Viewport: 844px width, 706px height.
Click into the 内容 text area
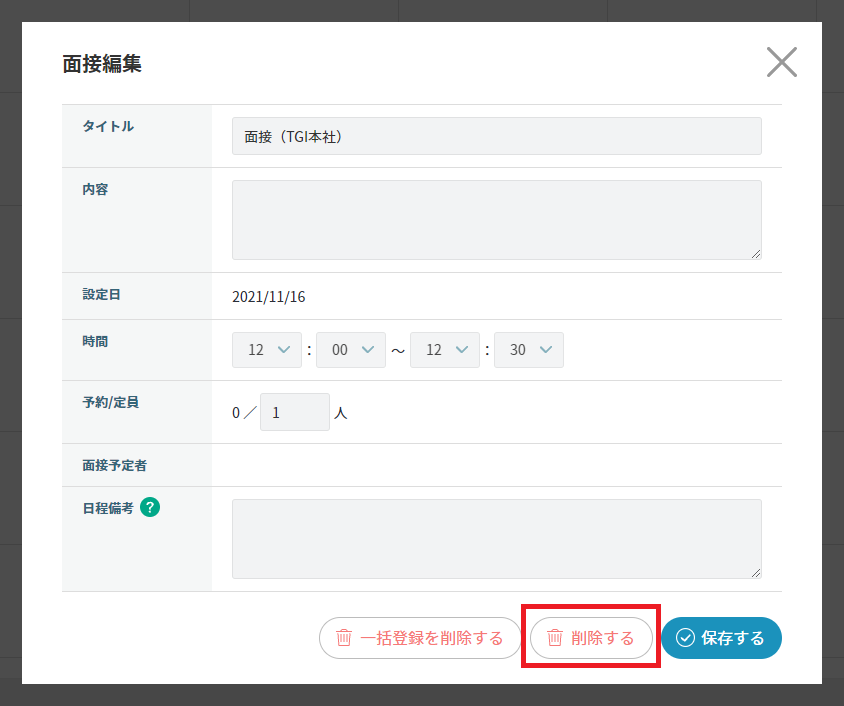click(496, 220)
